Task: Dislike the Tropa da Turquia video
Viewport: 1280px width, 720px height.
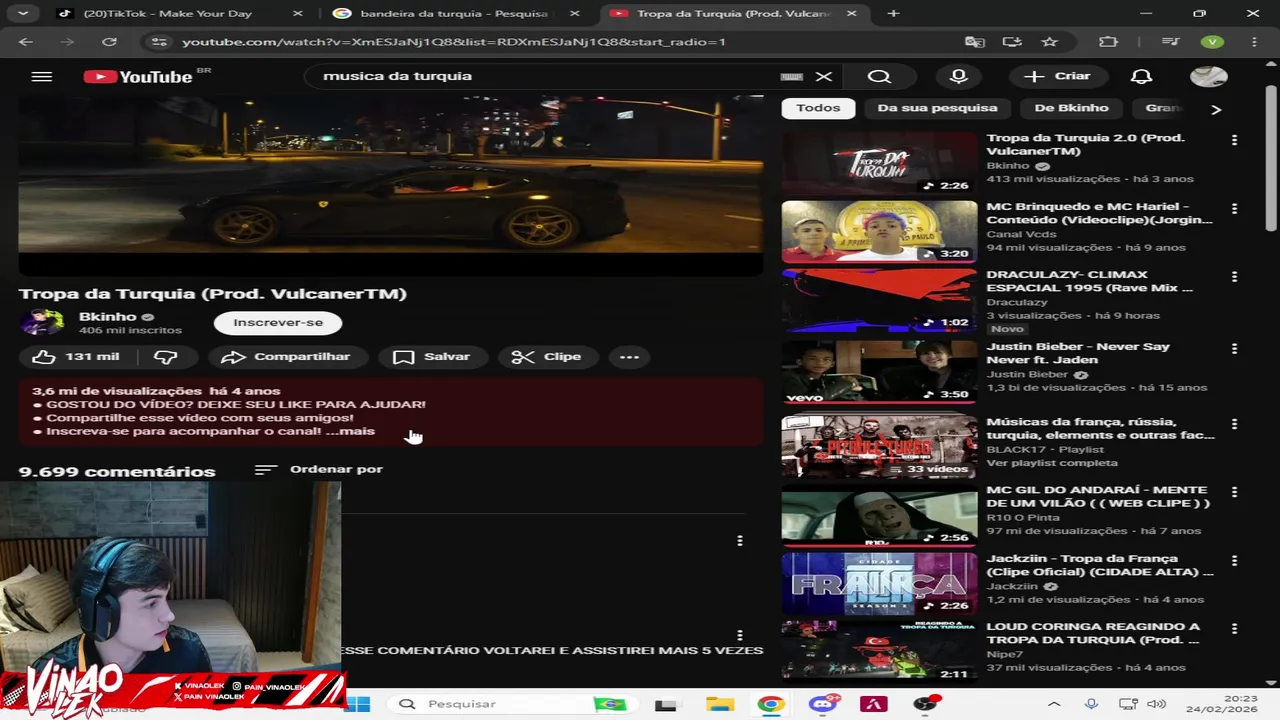Action: [x=165, y=357]
